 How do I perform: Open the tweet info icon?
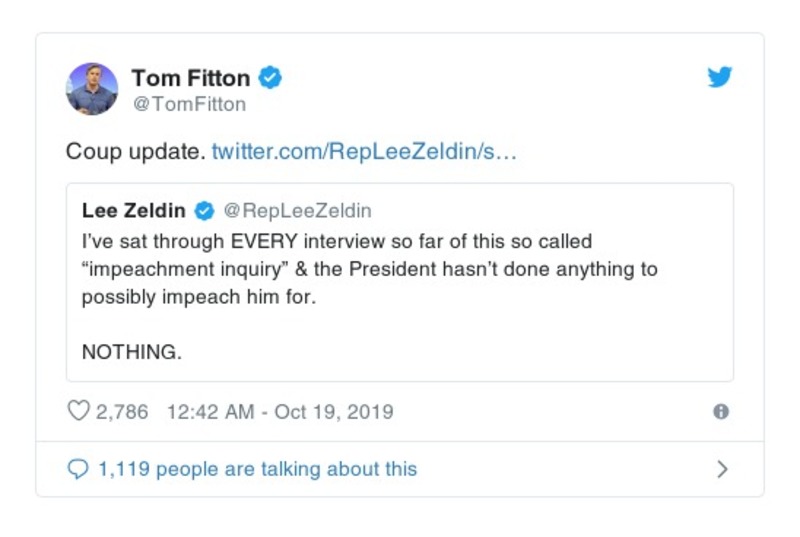pyautogui.click(x=720, y=411)
